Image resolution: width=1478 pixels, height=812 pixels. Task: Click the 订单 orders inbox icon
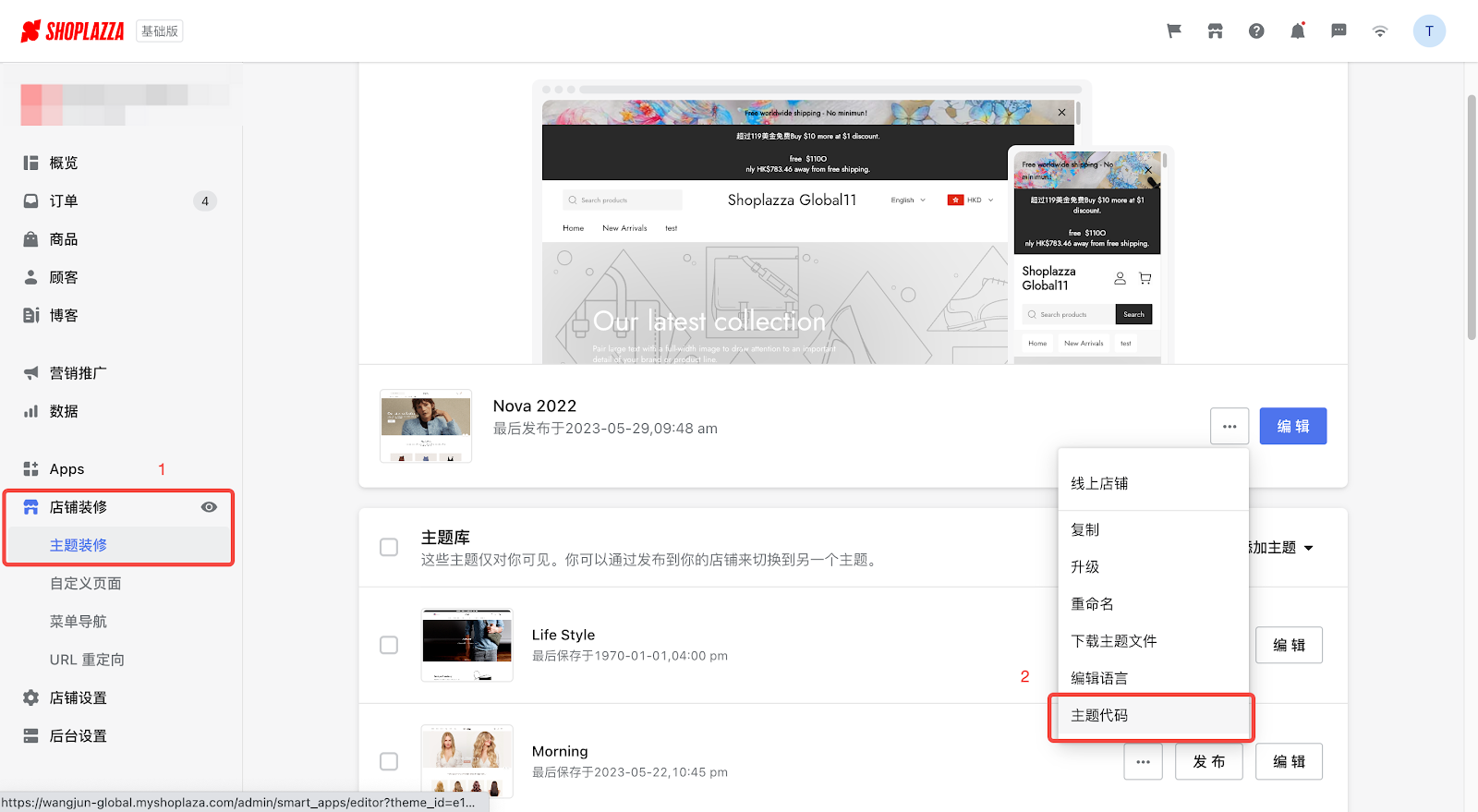click(x=31, y=200)
